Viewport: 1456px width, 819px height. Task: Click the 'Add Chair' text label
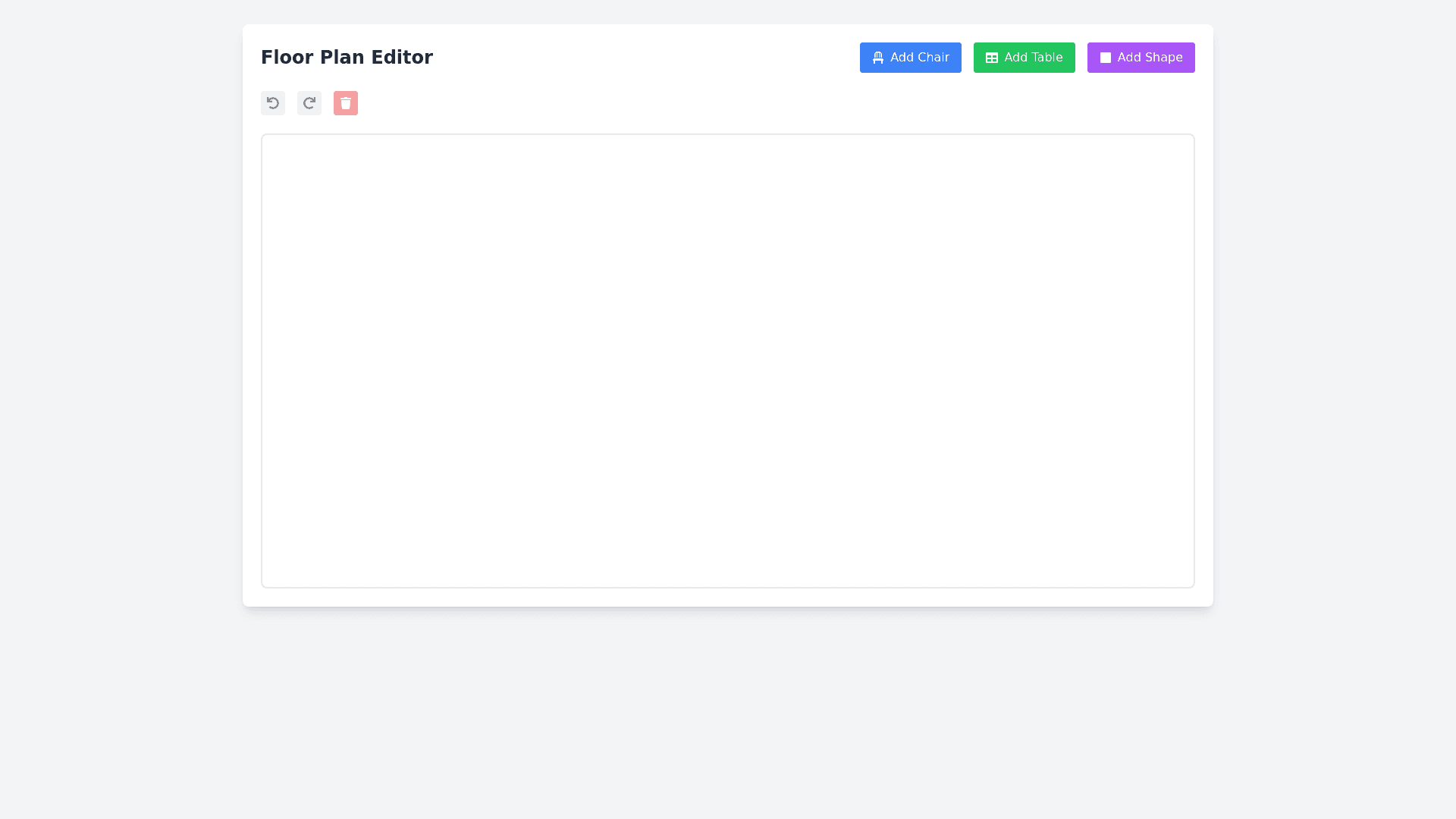pyautogui.click(x=919, y=58)
